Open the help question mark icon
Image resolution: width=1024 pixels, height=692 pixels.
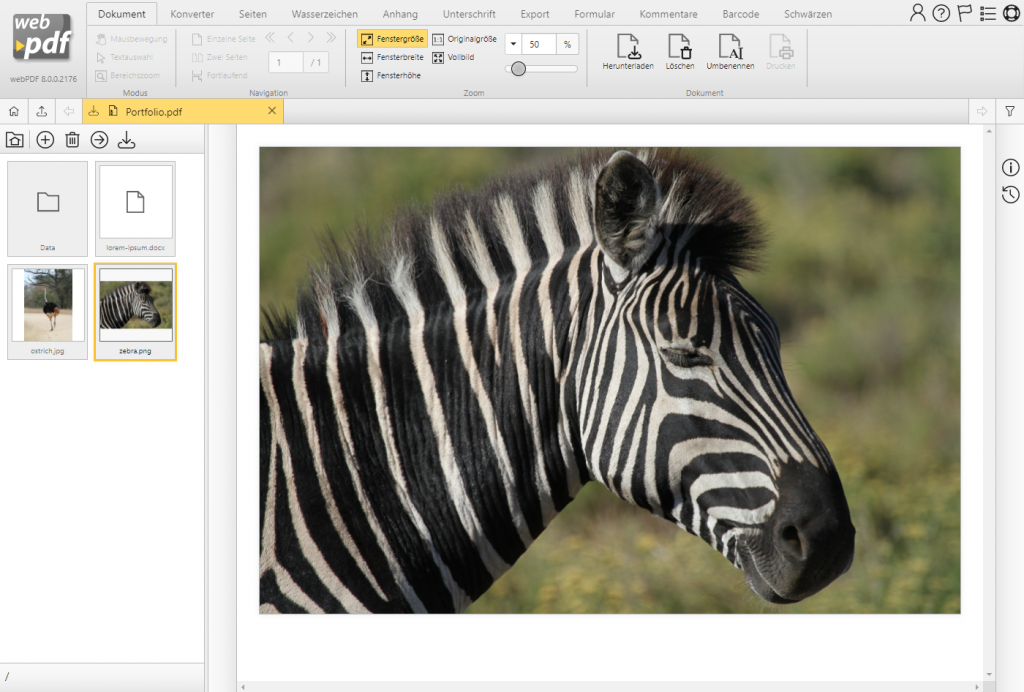(941, 12)
